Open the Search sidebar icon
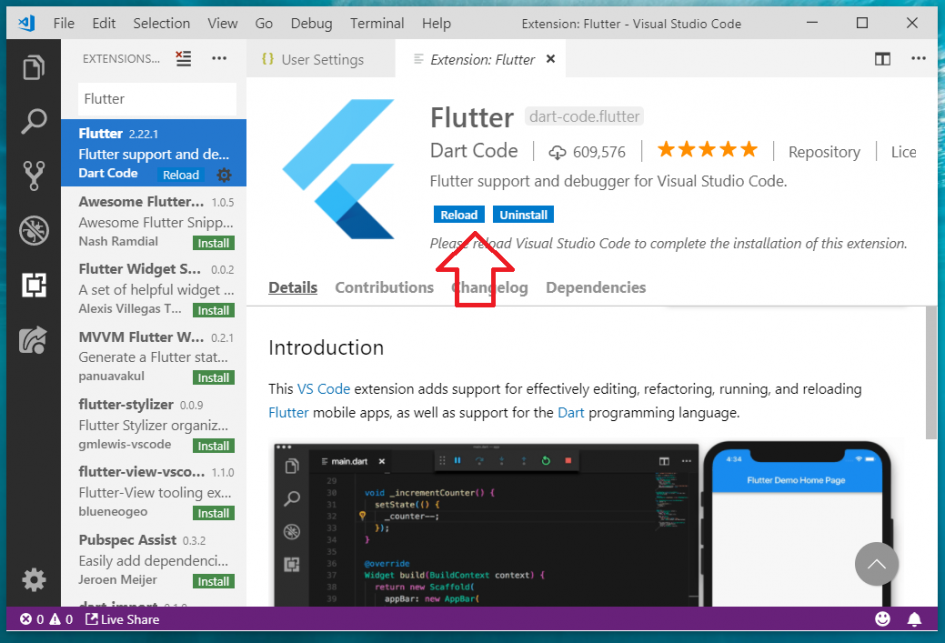This screenshot has width=945, height=643. (34, 121)
